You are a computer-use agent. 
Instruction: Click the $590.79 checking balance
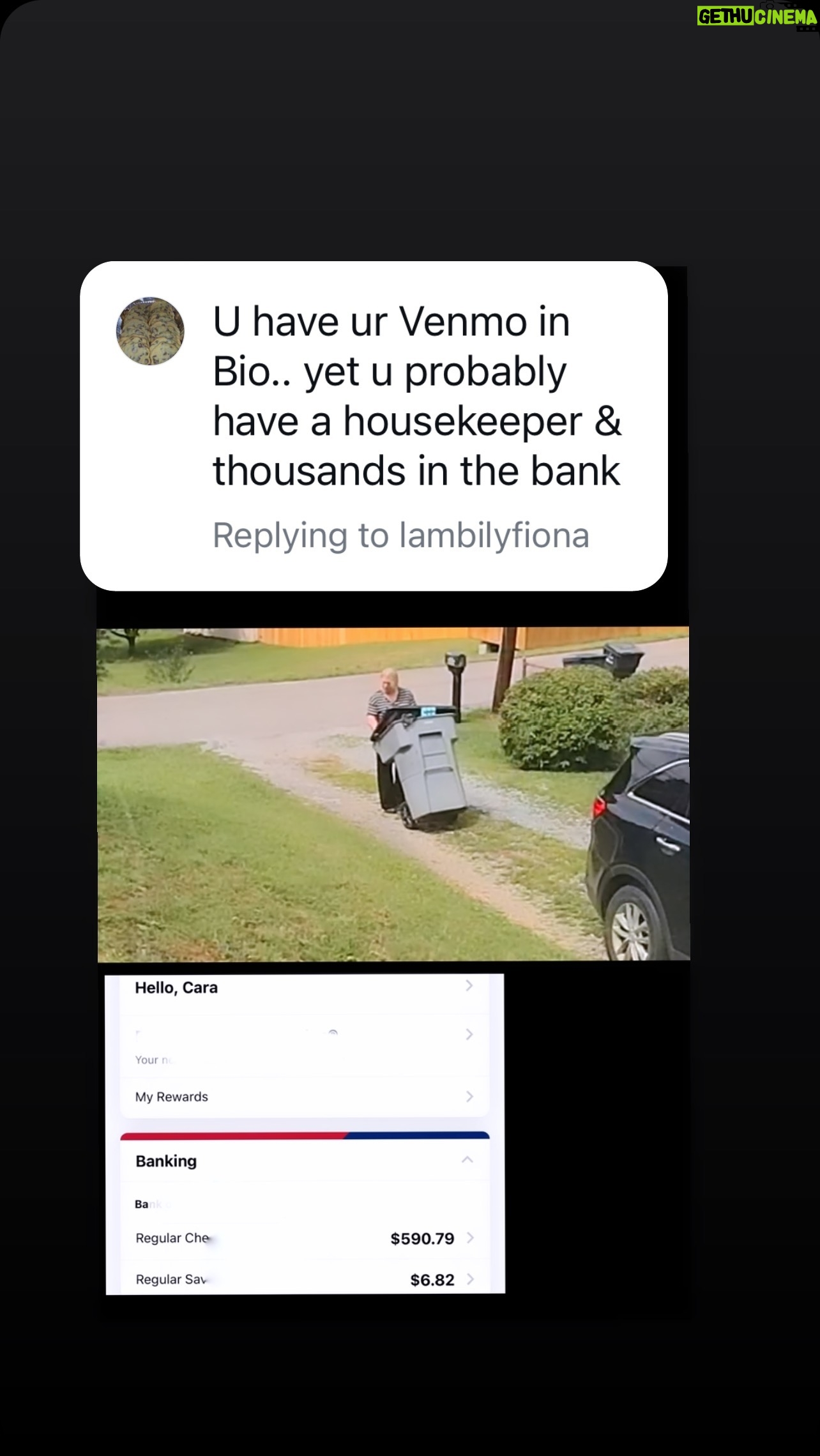coord(422,1239)
